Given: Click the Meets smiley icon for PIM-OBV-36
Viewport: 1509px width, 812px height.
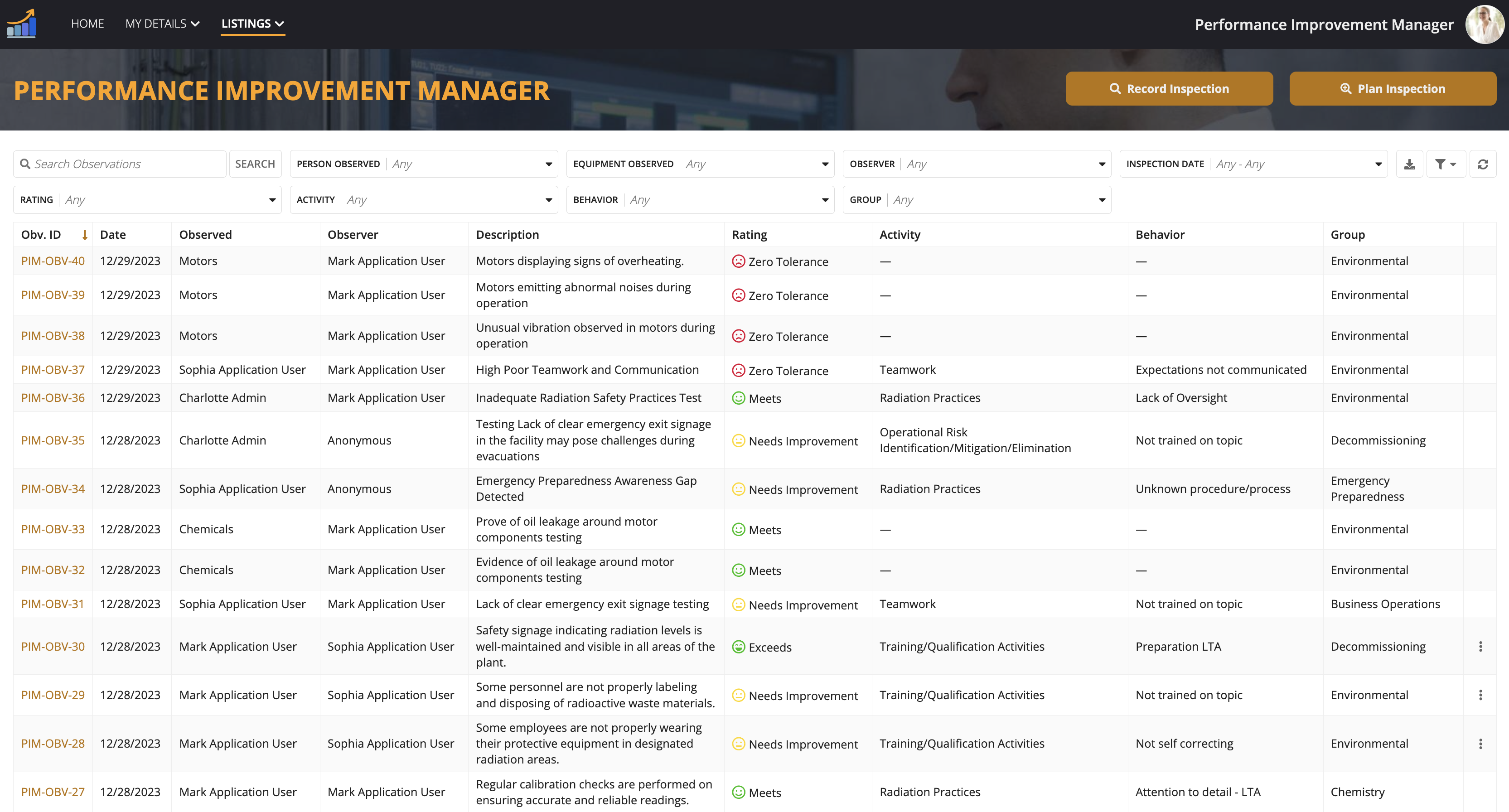Looking at the screenshot, I should click(x=739, y=398).
